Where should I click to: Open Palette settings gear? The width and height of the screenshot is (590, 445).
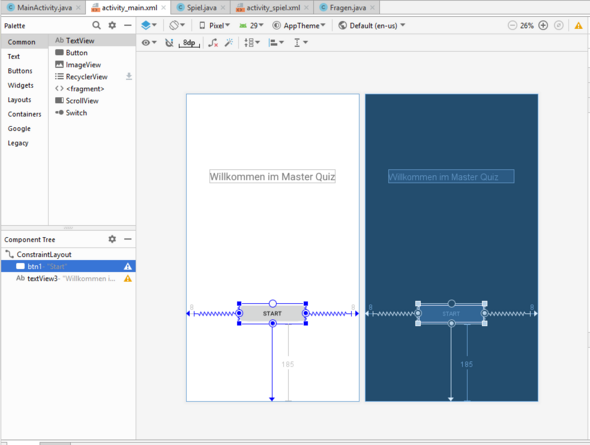coord(112,25)
